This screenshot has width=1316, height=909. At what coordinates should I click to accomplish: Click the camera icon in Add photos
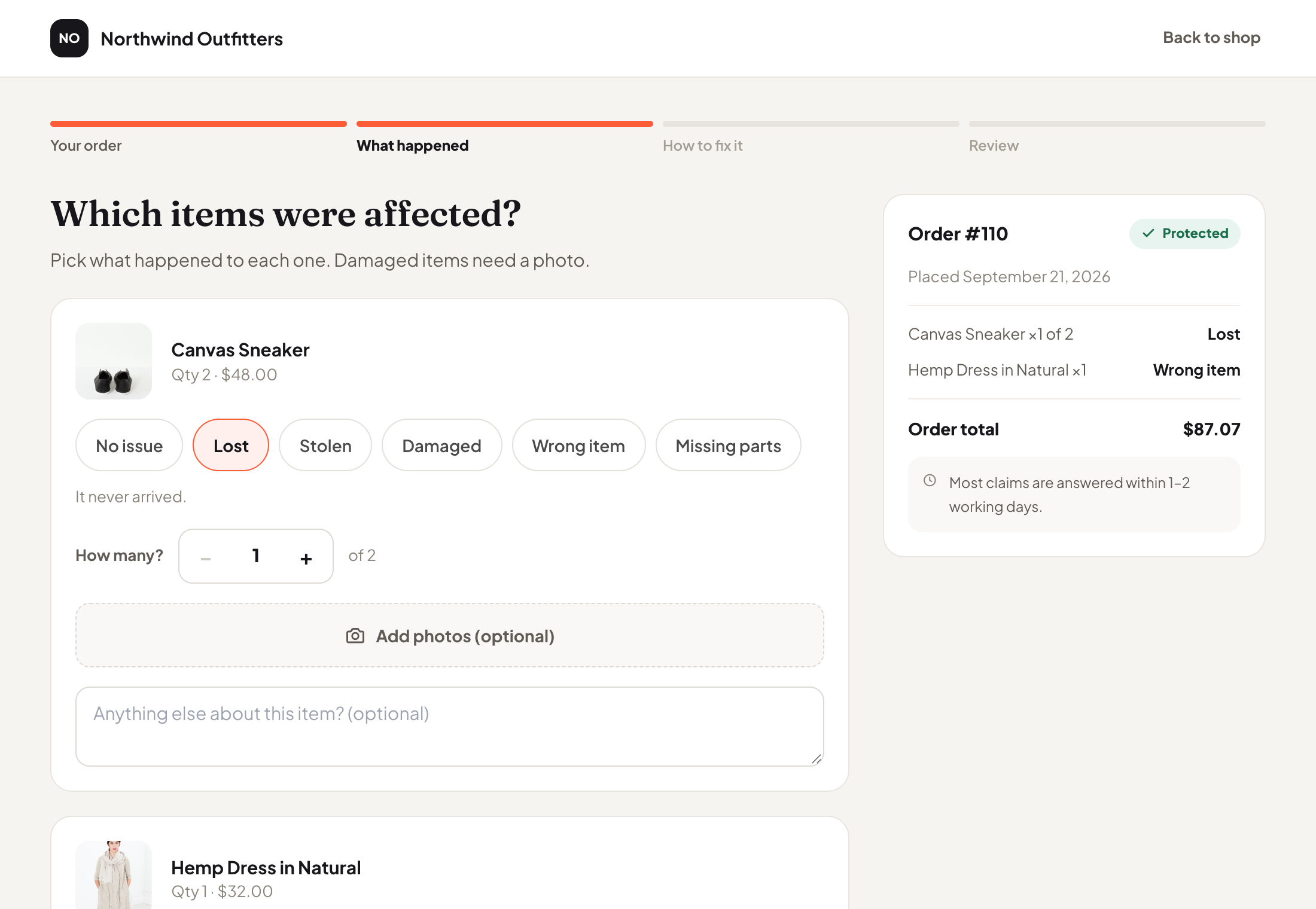pos(355,636)
